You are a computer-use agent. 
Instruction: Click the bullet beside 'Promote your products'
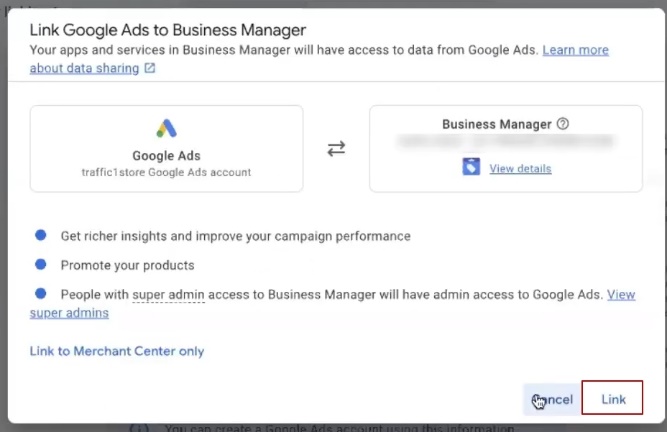coord(41,265)
